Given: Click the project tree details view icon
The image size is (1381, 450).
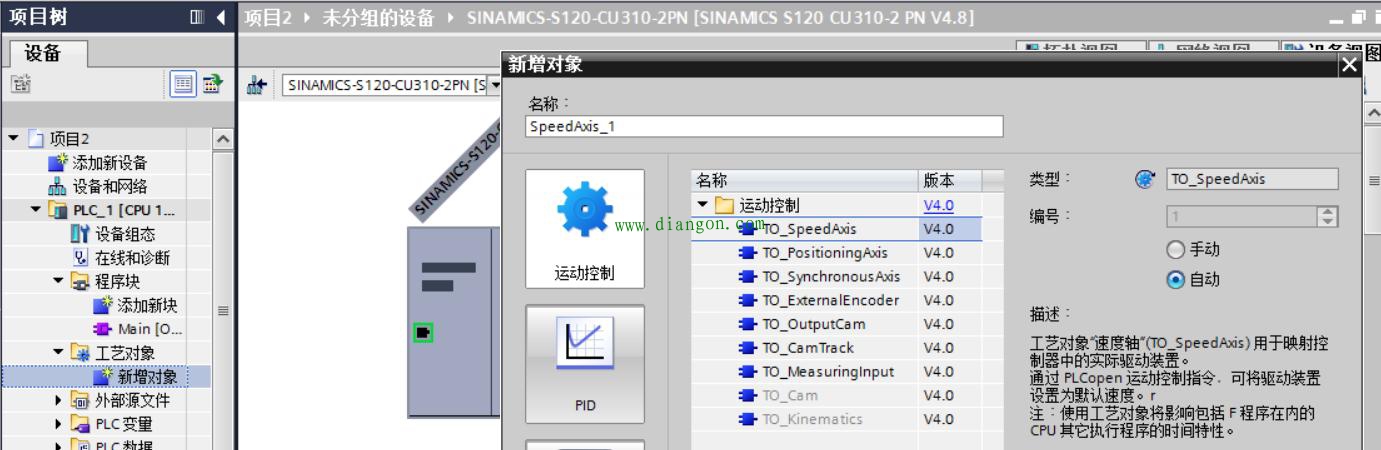Looking at the screenshot, I should pyautogui.click(x=185, y=85).
